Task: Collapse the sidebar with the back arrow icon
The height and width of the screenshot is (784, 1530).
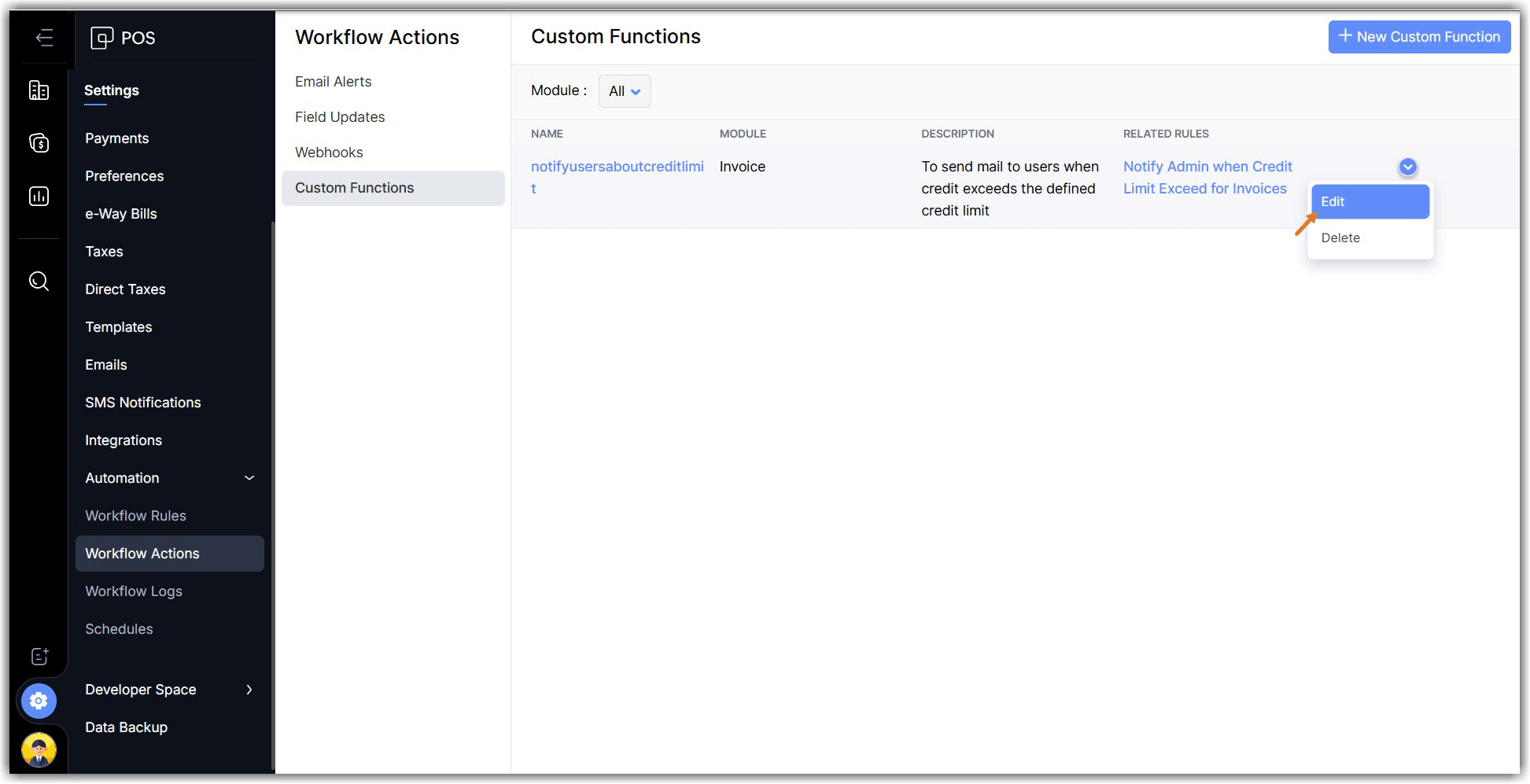Action: point(44,38)
